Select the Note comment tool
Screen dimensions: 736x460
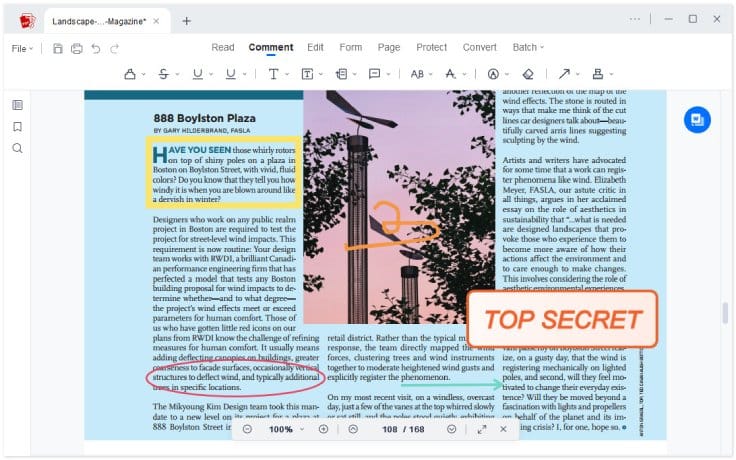tap(374, 74)
